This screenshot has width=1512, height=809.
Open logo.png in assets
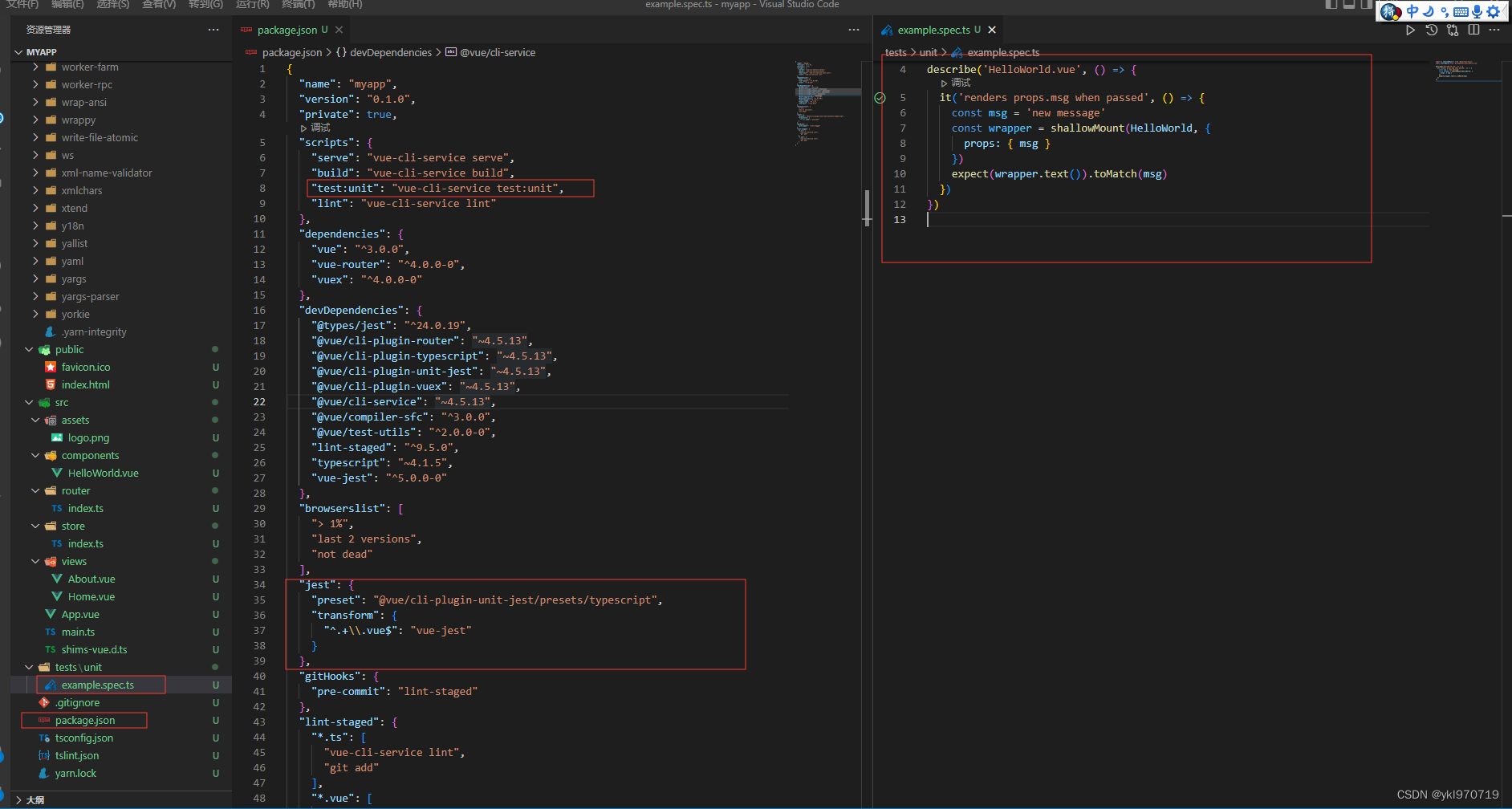click(x=121, y=437)
